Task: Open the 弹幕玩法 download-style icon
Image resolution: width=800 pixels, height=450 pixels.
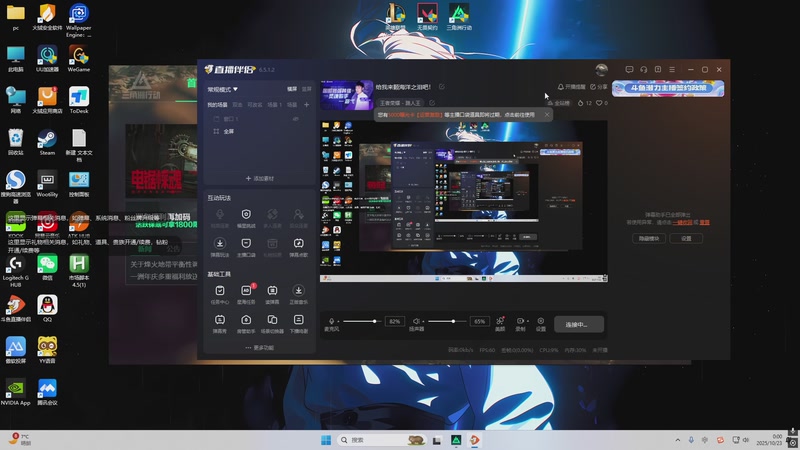Action: point(219,243)
